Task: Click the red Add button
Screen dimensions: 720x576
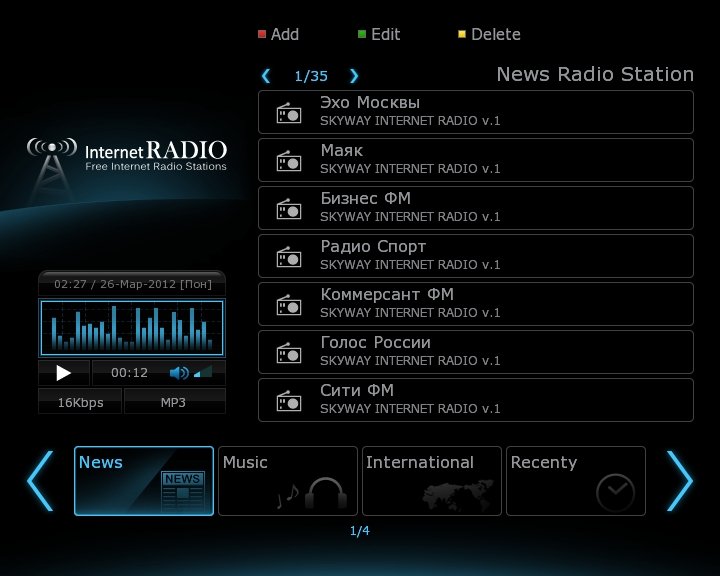Action: [x=278, y=34]
